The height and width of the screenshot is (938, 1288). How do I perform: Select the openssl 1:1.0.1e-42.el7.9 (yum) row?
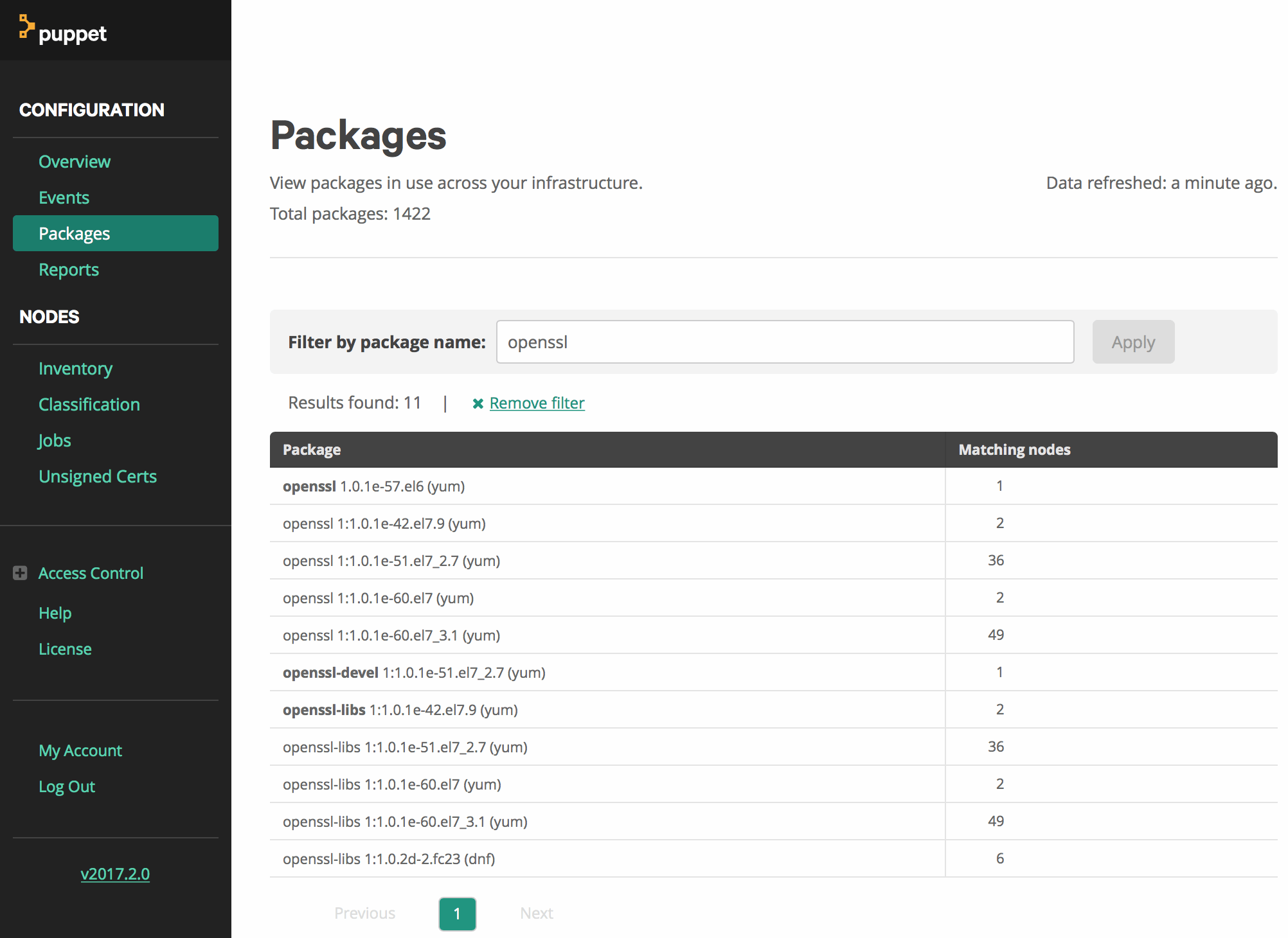[774, 524]
